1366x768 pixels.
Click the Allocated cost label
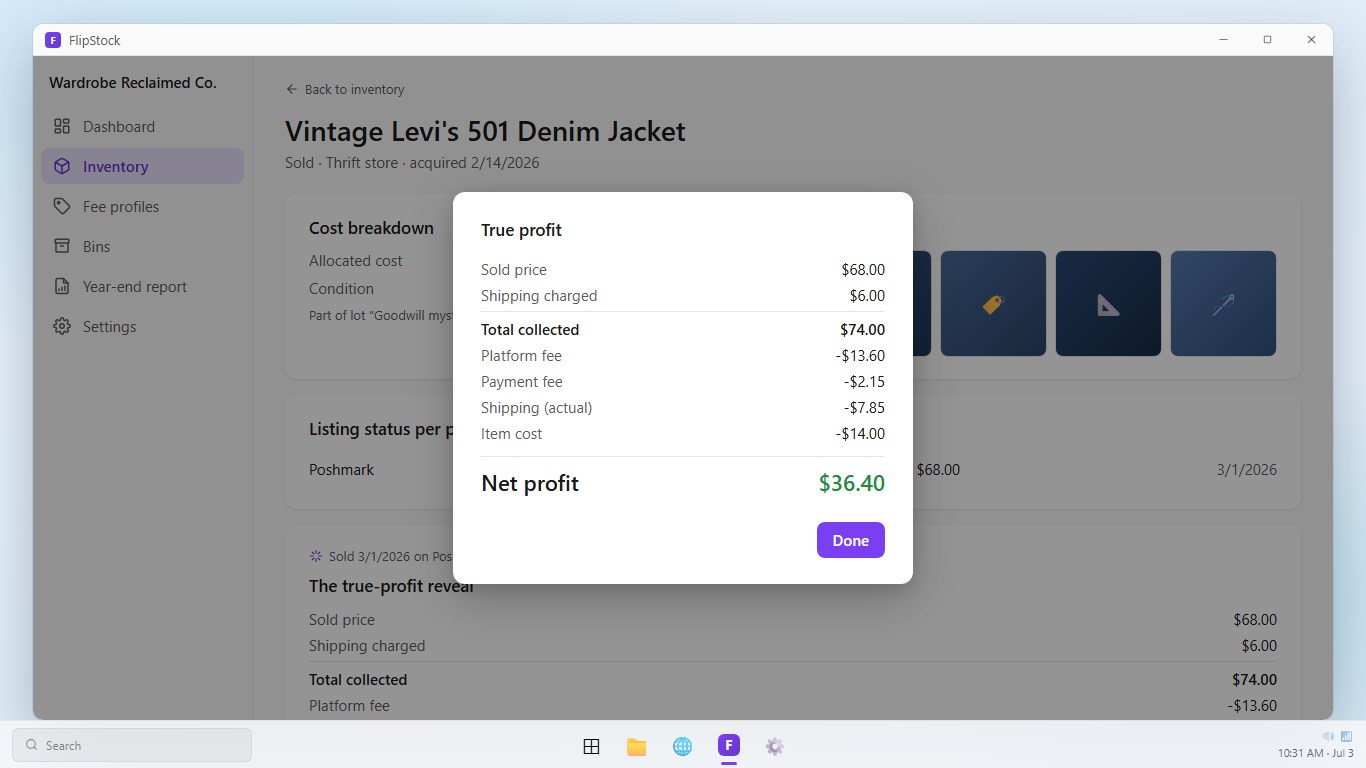pos(355,261)
